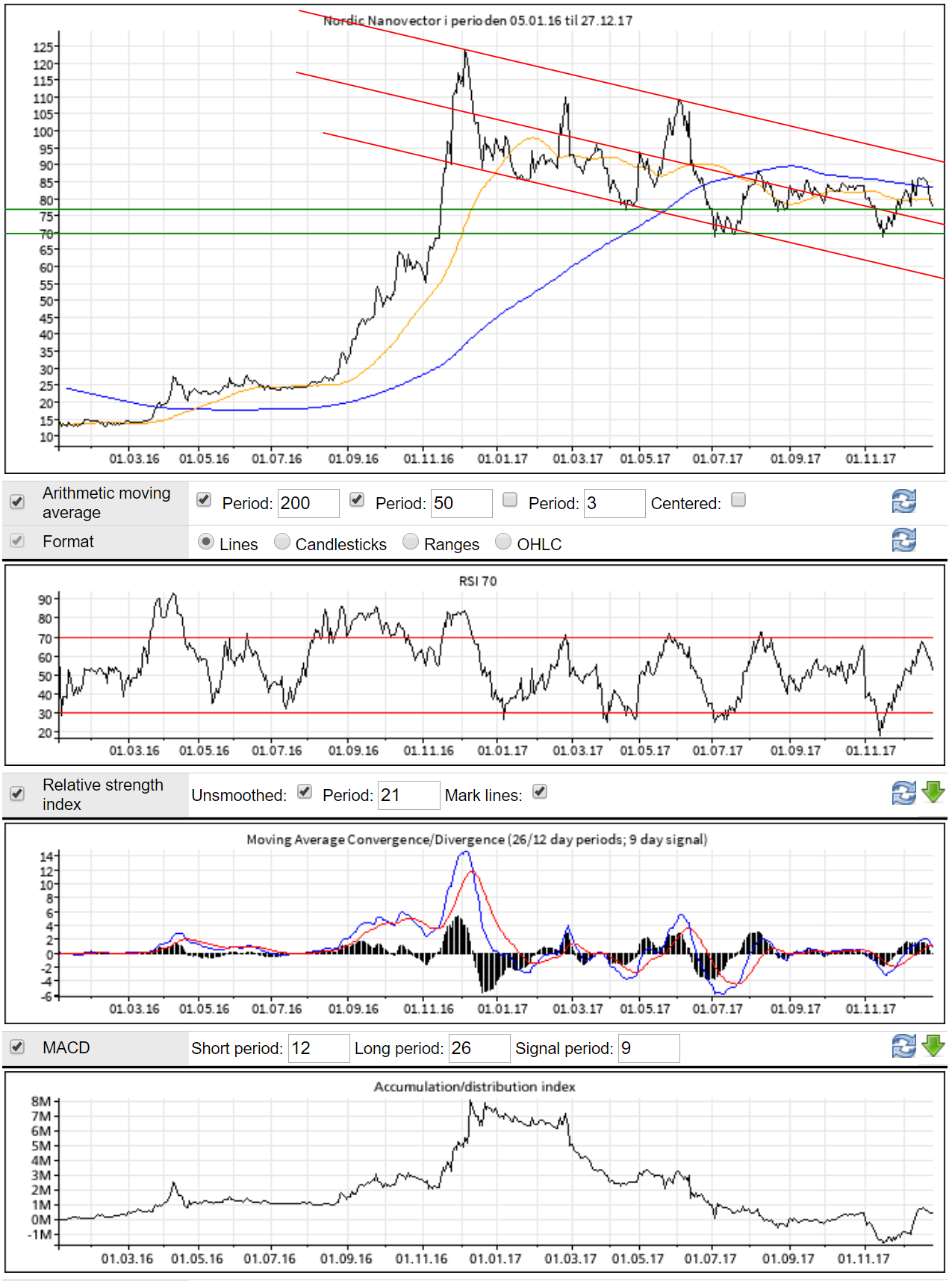This screenshot has height=1281, width=952.
Task: Edit the moving average period 50 field
Action: [461, 503]
